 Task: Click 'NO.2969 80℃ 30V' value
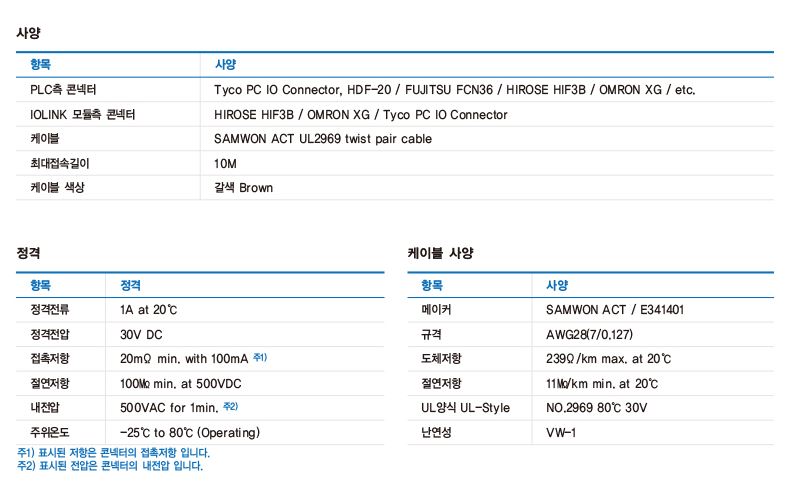(x=597, y=408)
